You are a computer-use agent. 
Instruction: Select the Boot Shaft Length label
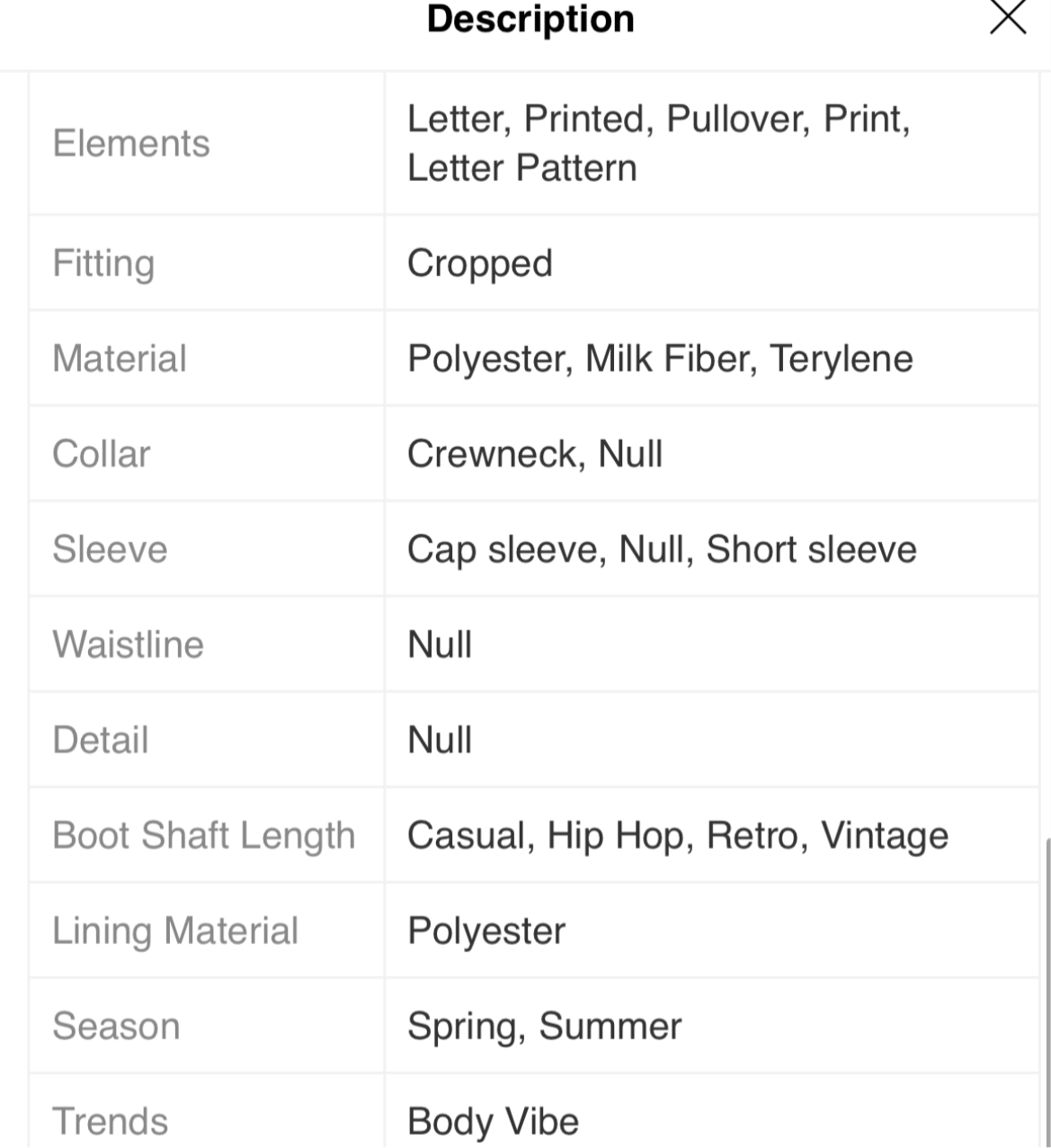(x=204, y=836)
